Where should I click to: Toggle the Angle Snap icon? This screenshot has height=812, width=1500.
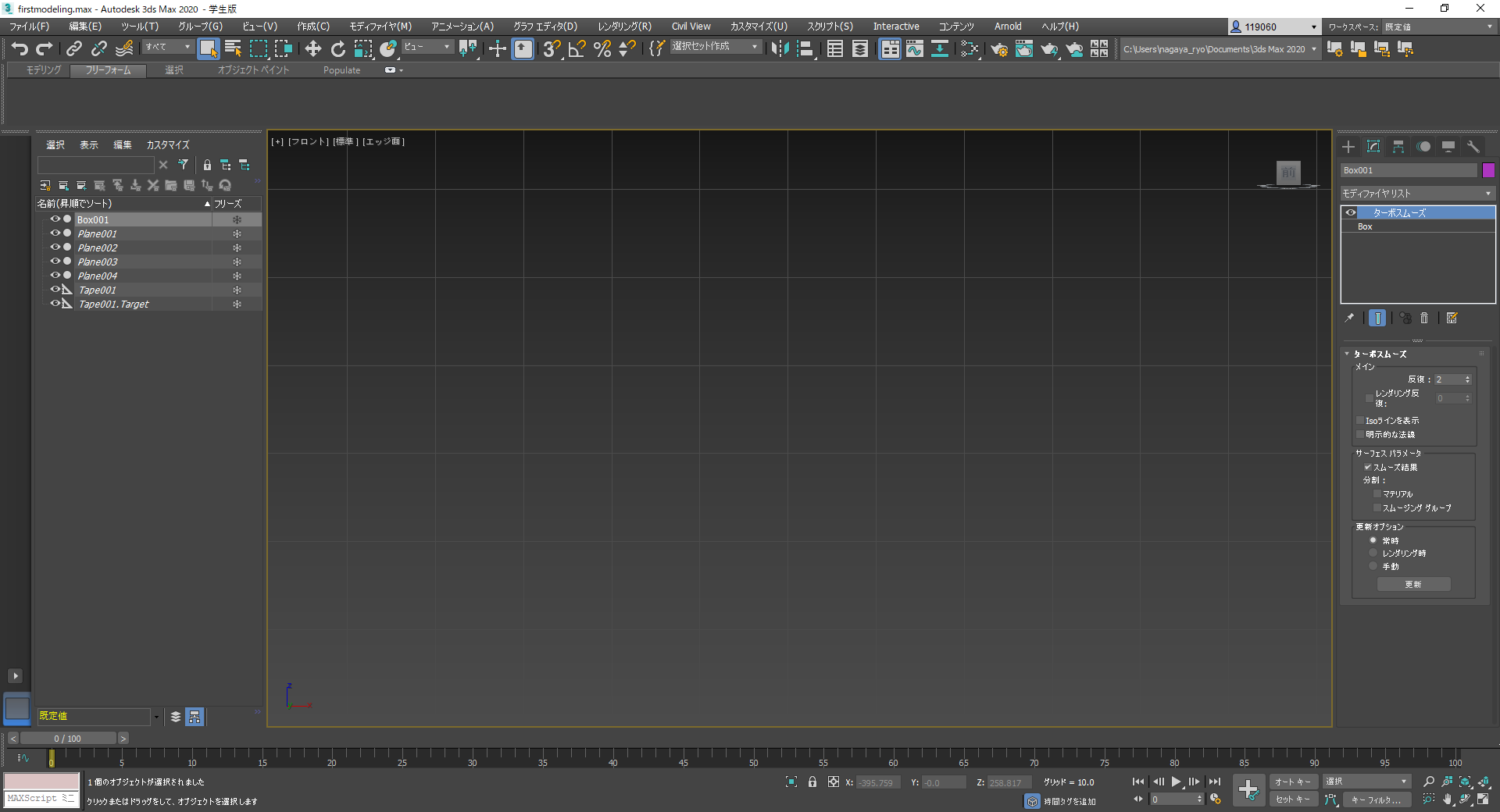577,49
